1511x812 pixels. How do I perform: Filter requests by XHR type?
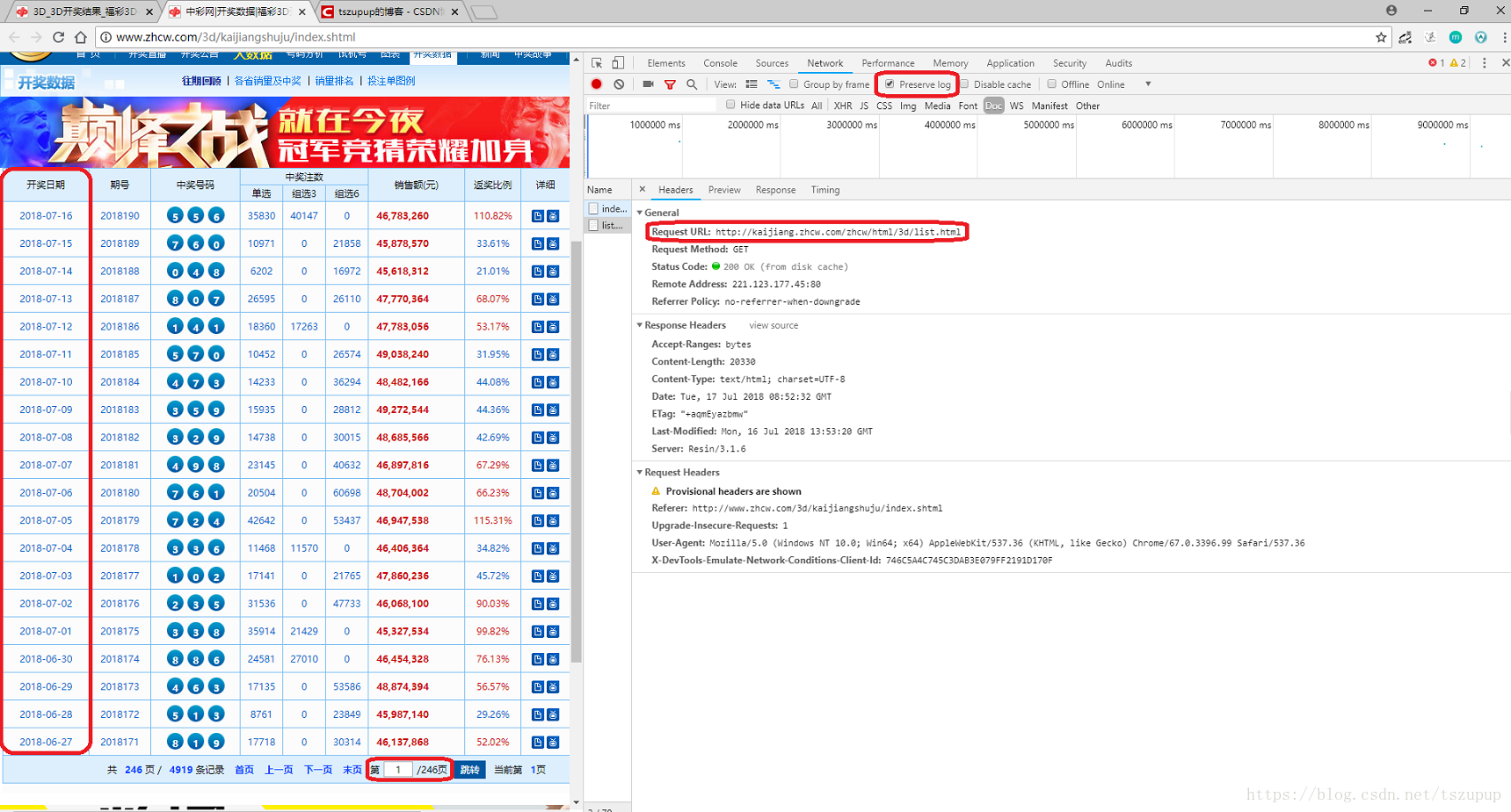(x=842, y=105)
